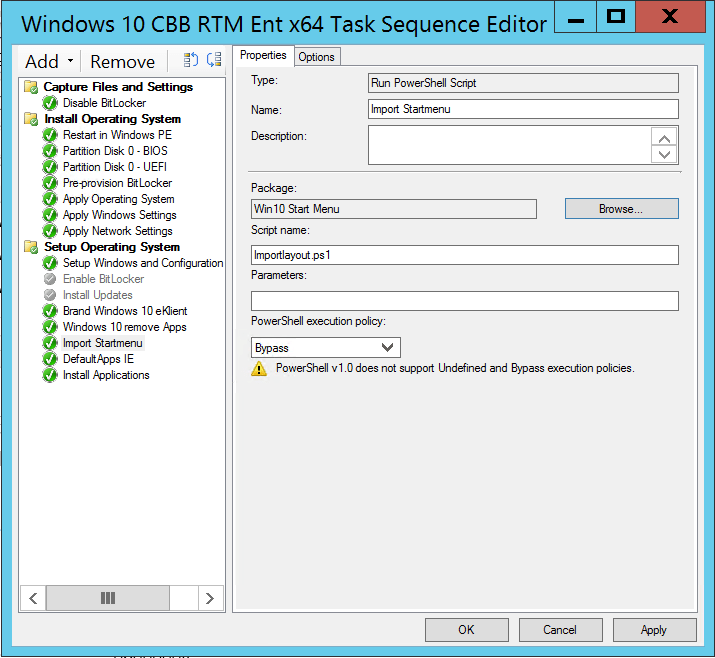Click check icon beside Partition Disk 0 - UEFI

tap(50, 167)
